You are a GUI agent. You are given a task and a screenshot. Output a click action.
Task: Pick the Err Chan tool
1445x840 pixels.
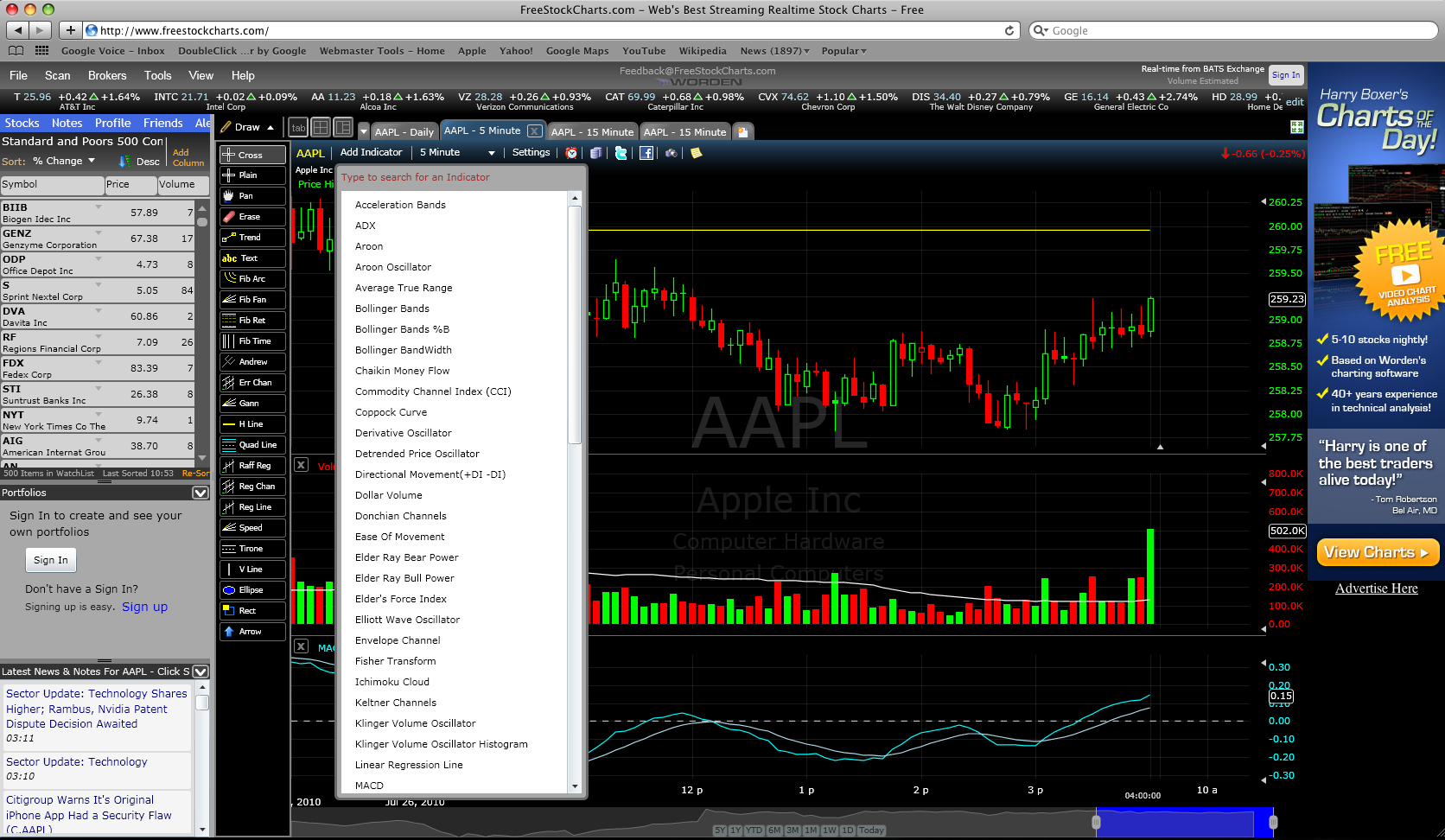(x=252, y=383)
